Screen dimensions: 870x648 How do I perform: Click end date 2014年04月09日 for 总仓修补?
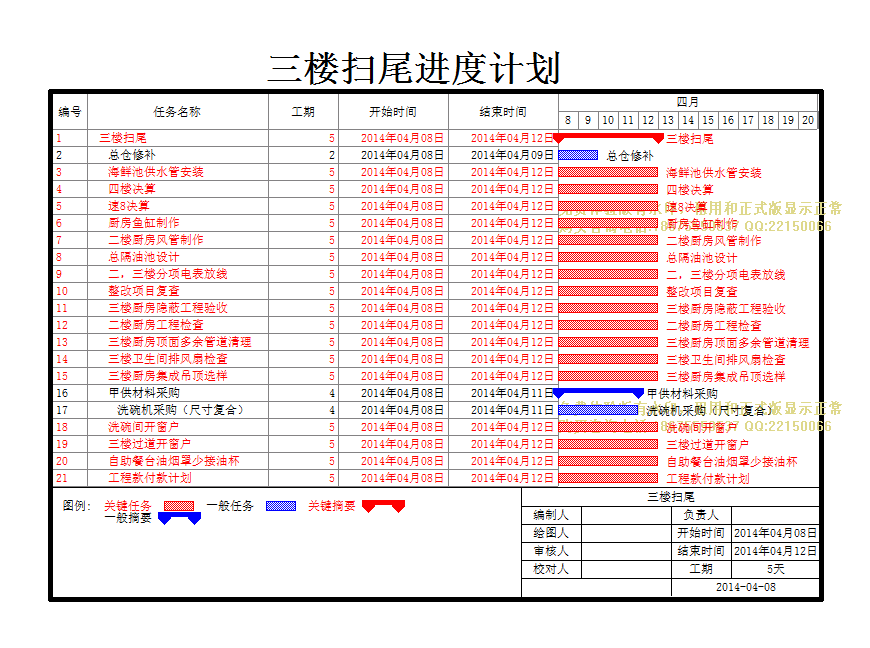click(x=512, y=155)
